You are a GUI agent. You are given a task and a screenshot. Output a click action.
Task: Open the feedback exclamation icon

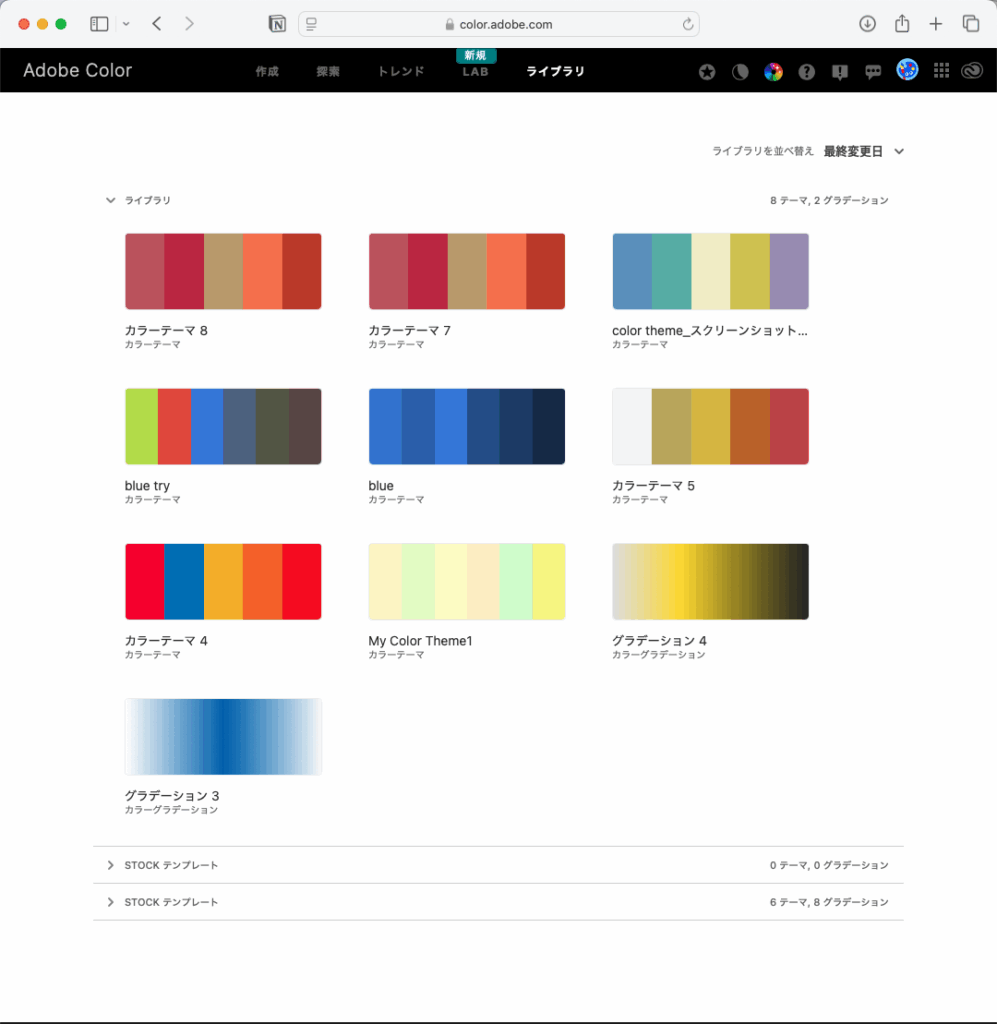[x=840, y=72]
